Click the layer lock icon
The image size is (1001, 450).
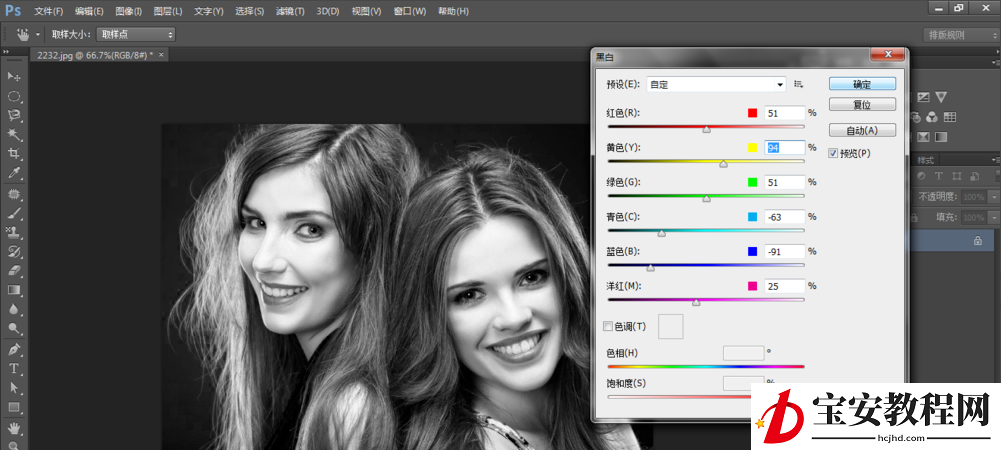click(977, 241)
